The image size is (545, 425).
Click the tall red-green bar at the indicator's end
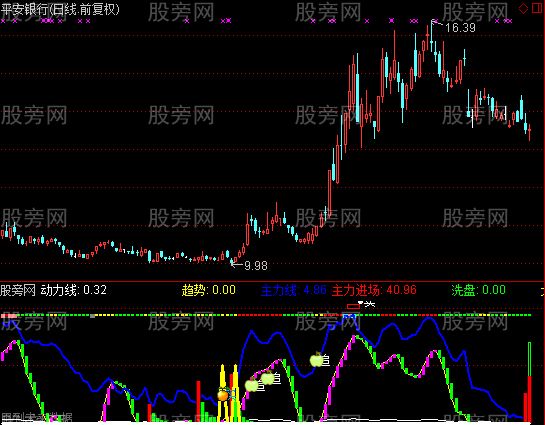529,382
